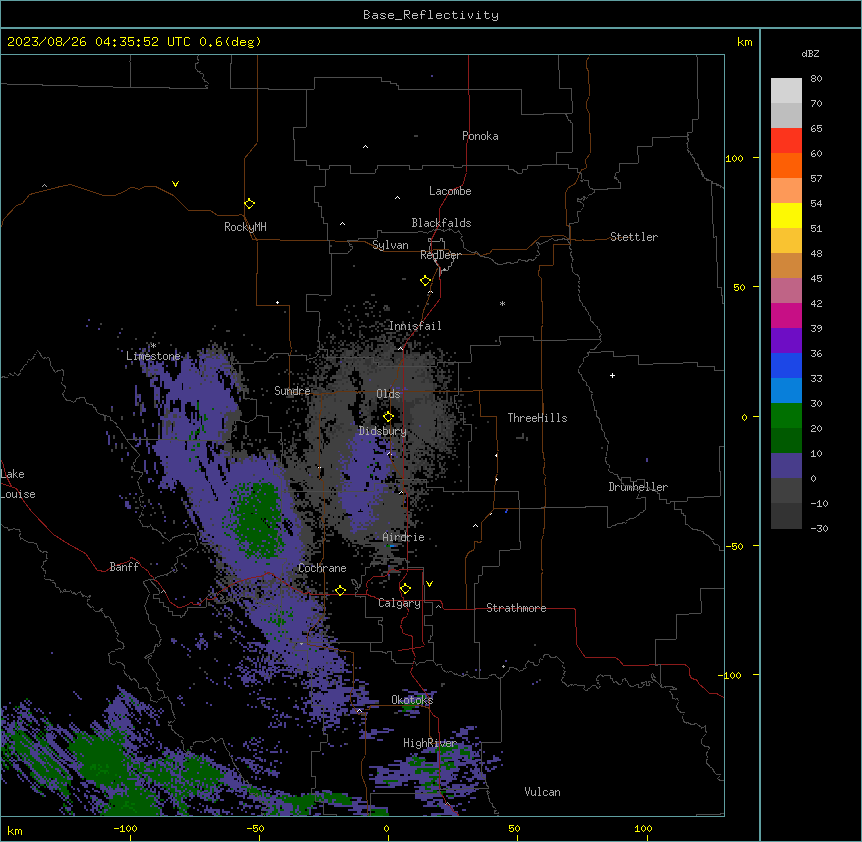Pick the royal blue 33-36 dBZ legend swatch
Viewport: 862px width, 842px height.
tap(786, 366)
